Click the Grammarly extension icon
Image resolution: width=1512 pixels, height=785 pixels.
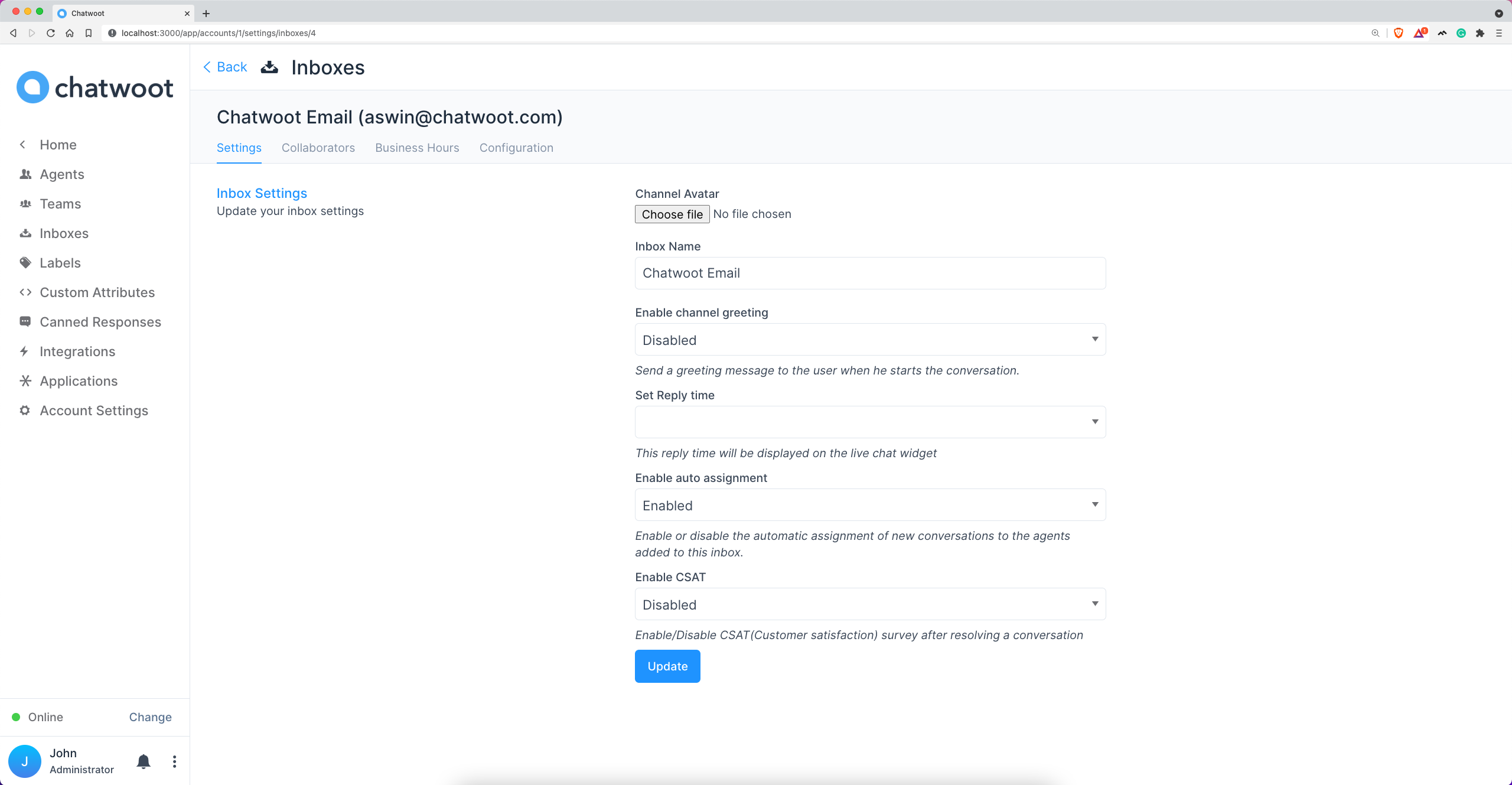(x=1461, y=33)
